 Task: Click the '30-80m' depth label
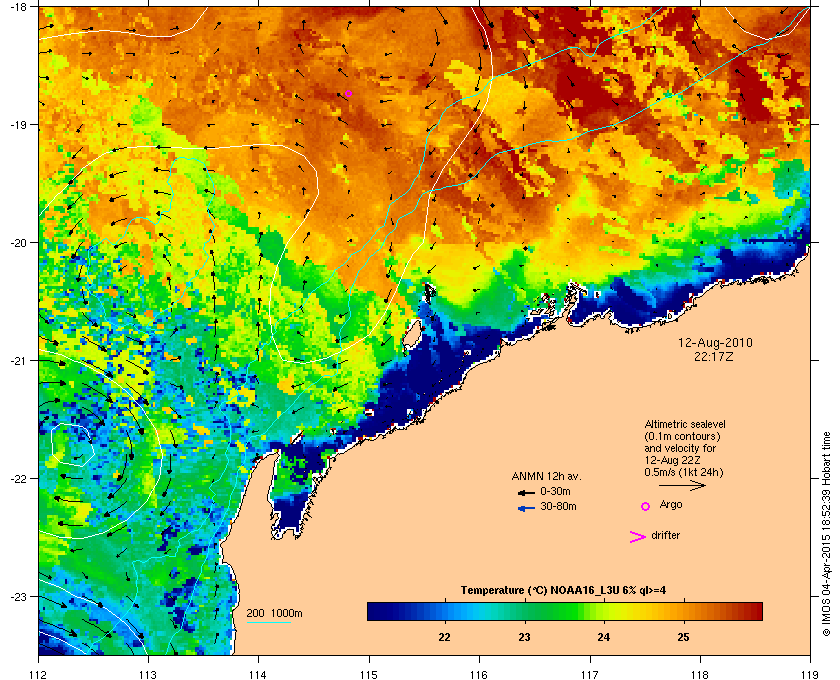click(x=558, y=506)
